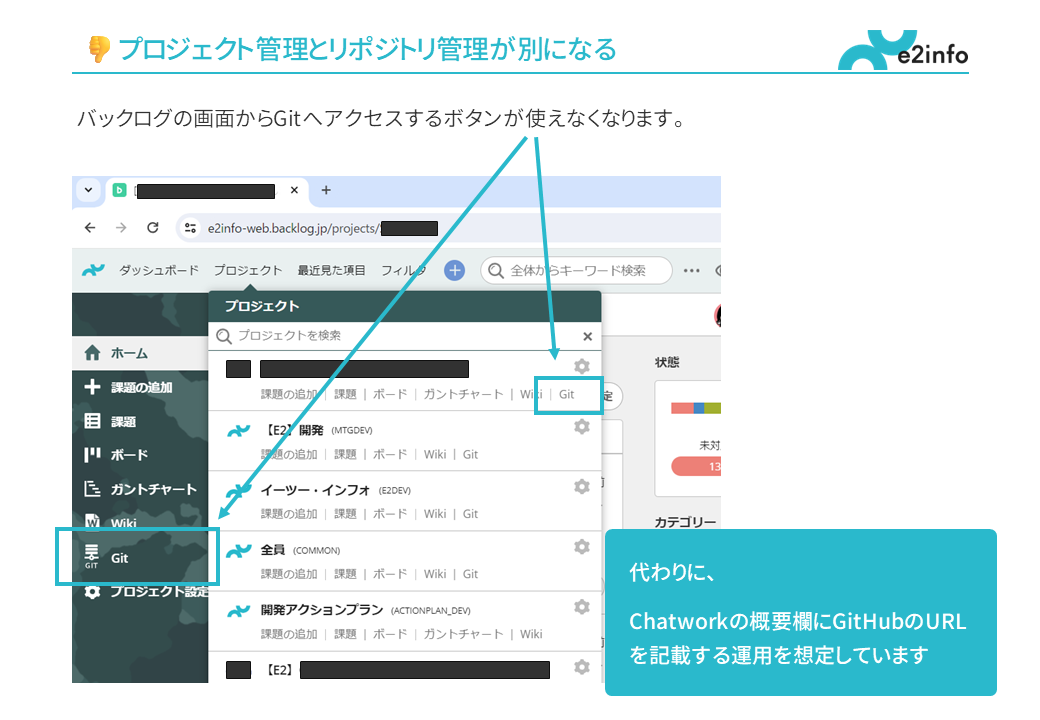Open the プロジェクト menu in the navigation
The width and height of the screenshot is (1040, 720).
pyautogui.click(x=248, y=270)
